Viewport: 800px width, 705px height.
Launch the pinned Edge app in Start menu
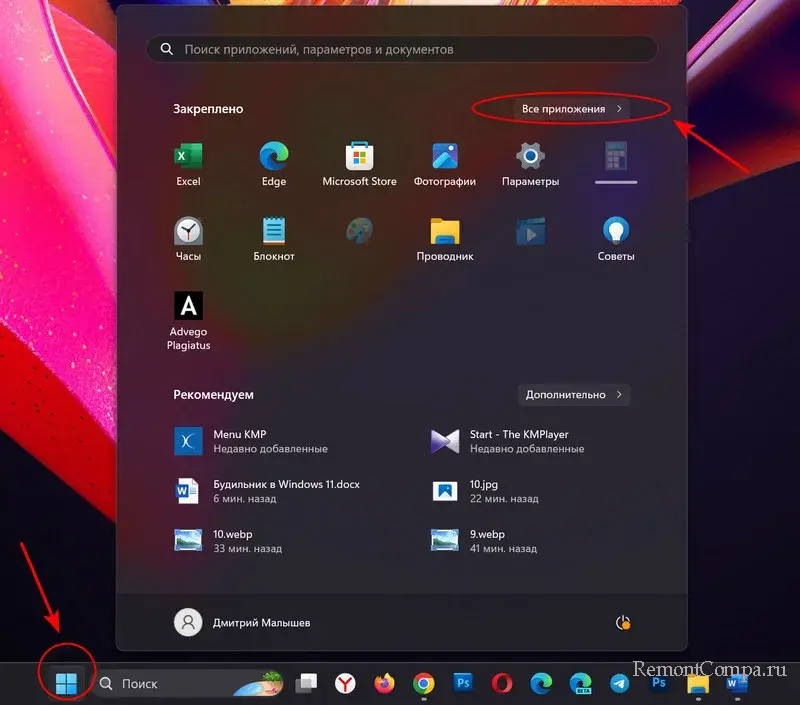[x=274, y=164]
